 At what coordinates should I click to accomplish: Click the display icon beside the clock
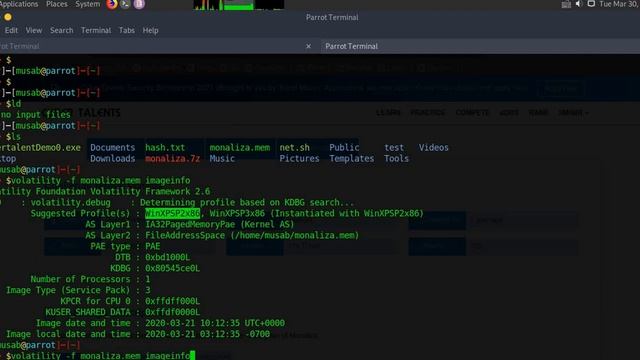(591, 4)
